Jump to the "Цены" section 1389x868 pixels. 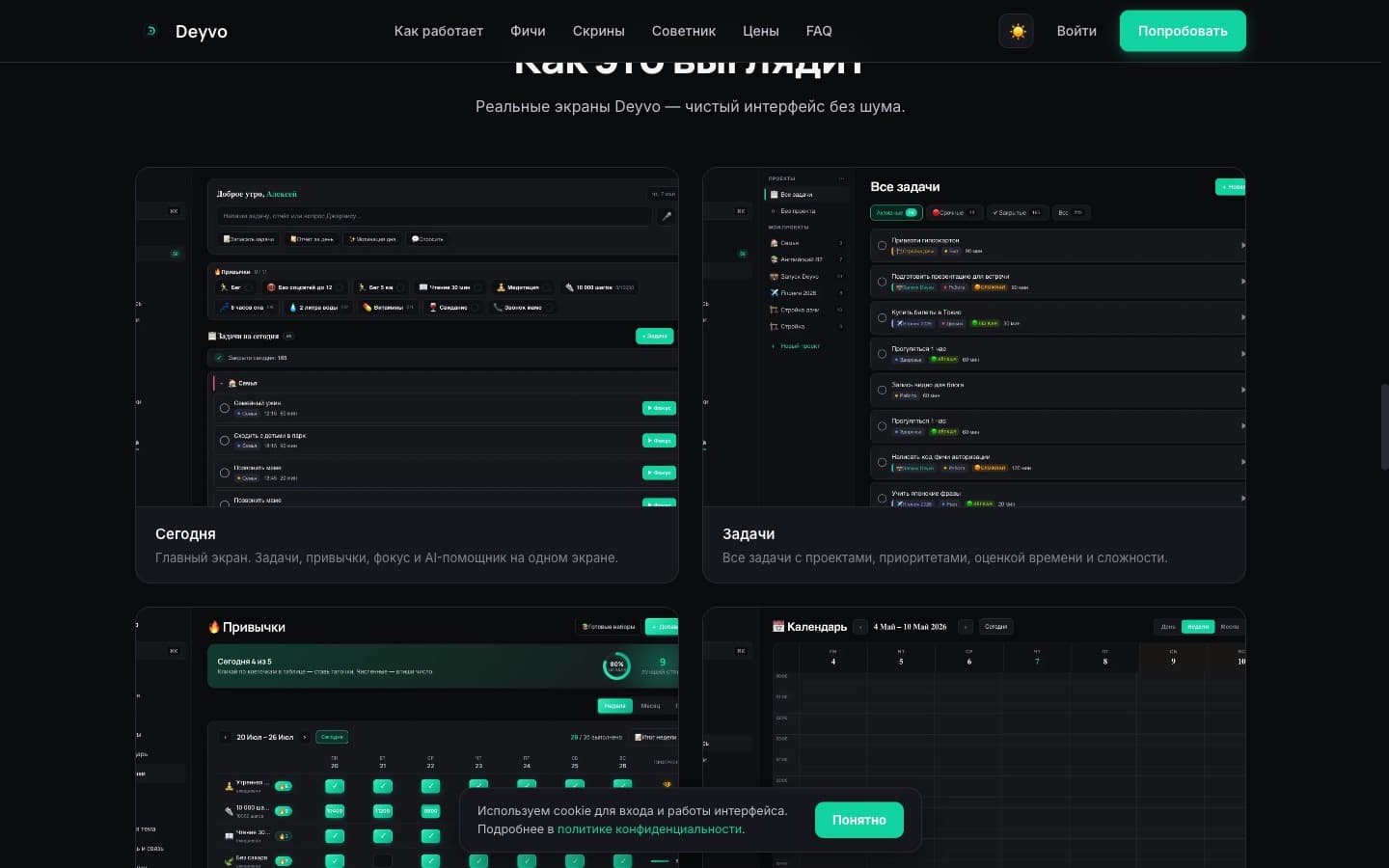coord(761,31)
